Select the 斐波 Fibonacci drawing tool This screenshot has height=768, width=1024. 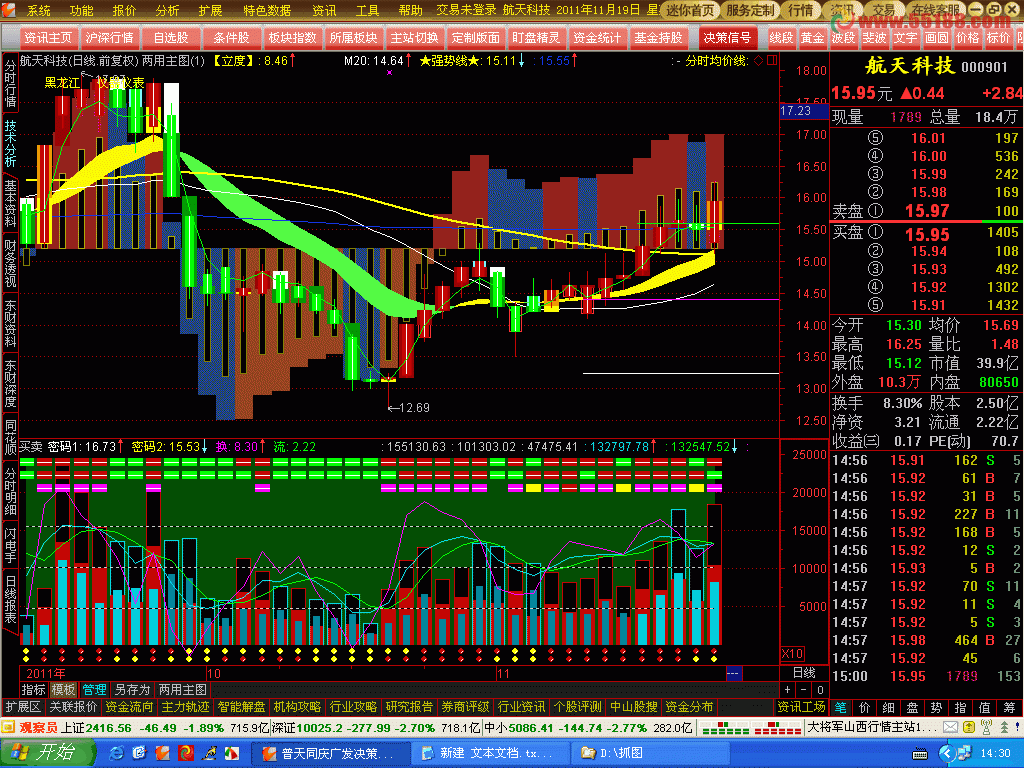pos(874,38)
